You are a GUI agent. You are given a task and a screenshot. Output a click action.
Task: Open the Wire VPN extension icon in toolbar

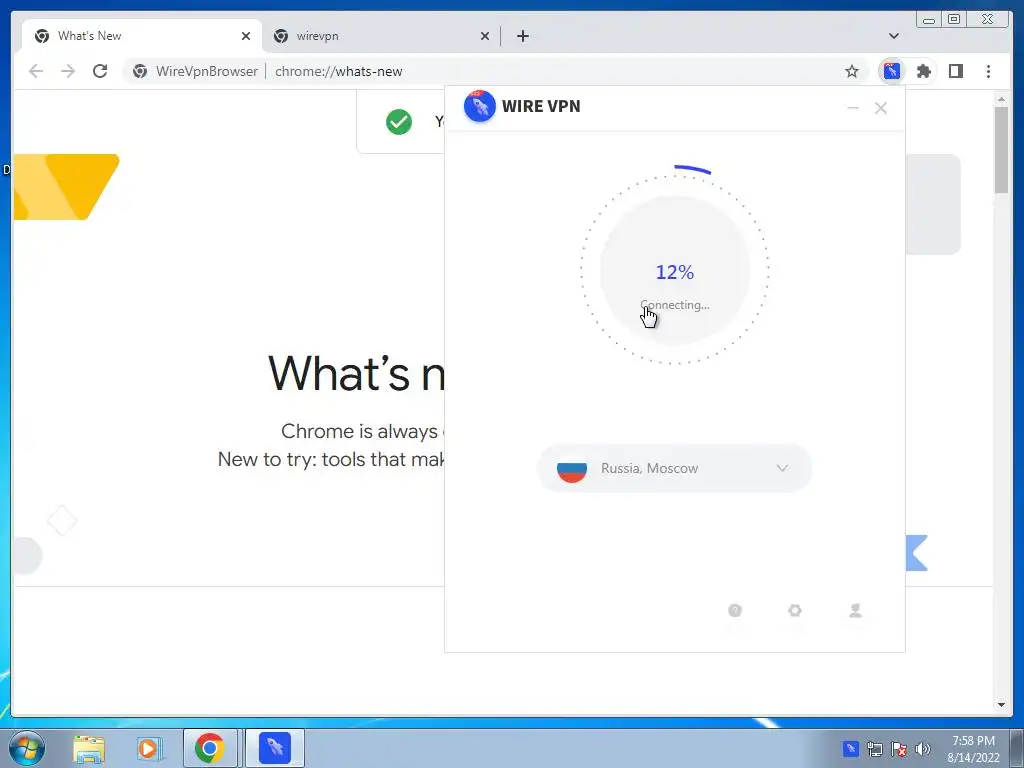click(891, 71)
